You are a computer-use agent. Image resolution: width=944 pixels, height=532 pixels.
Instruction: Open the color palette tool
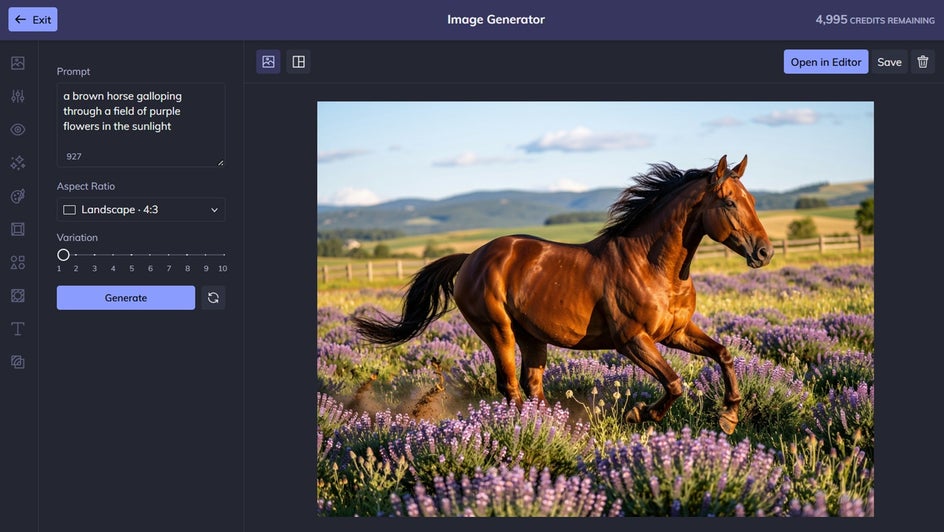coord(17,196)
